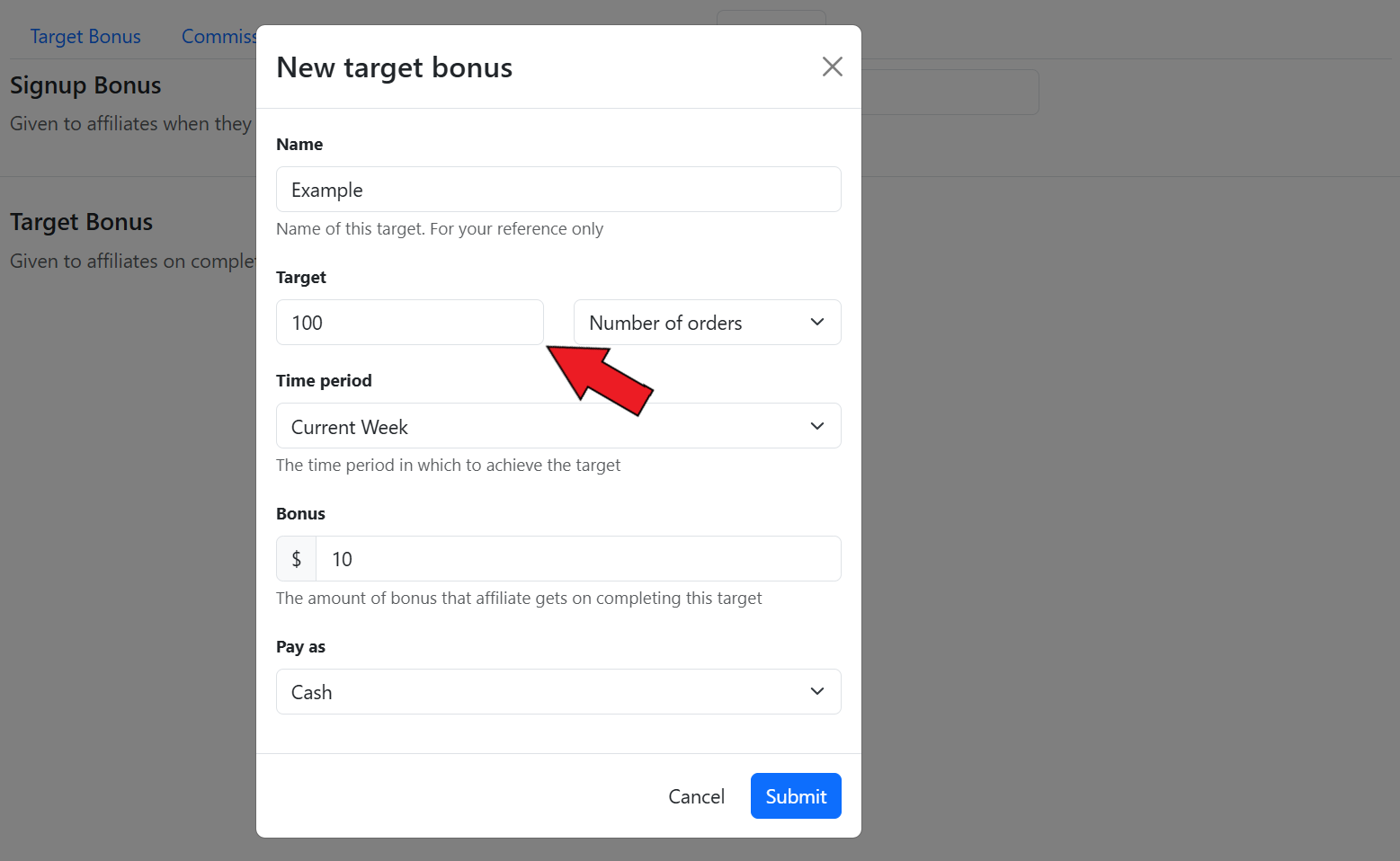Click the dollar sign currency prefix
This screenshot has width=1400, height=861.
pos(297,559)
